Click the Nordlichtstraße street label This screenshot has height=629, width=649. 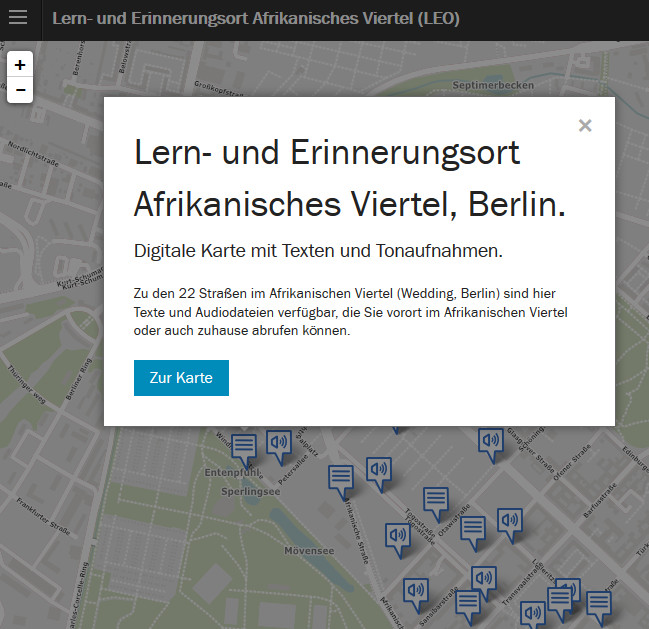click(x=34, y=154)
